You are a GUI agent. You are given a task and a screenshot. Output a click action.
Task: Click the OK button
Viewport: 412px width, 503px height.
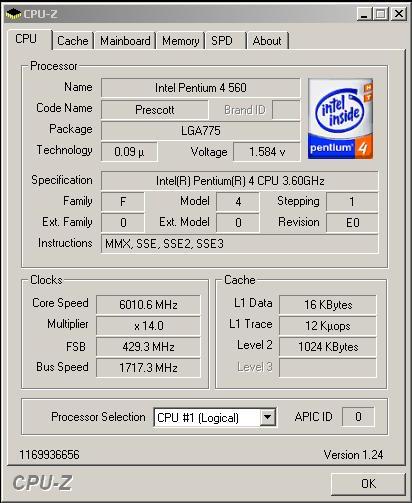point(368,483)
